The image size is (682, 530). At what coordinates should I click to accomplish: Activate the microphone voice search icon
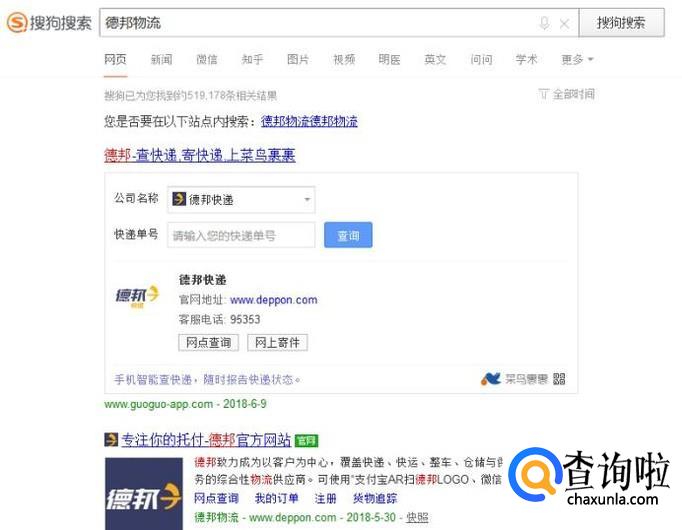[x=544, y=23]
